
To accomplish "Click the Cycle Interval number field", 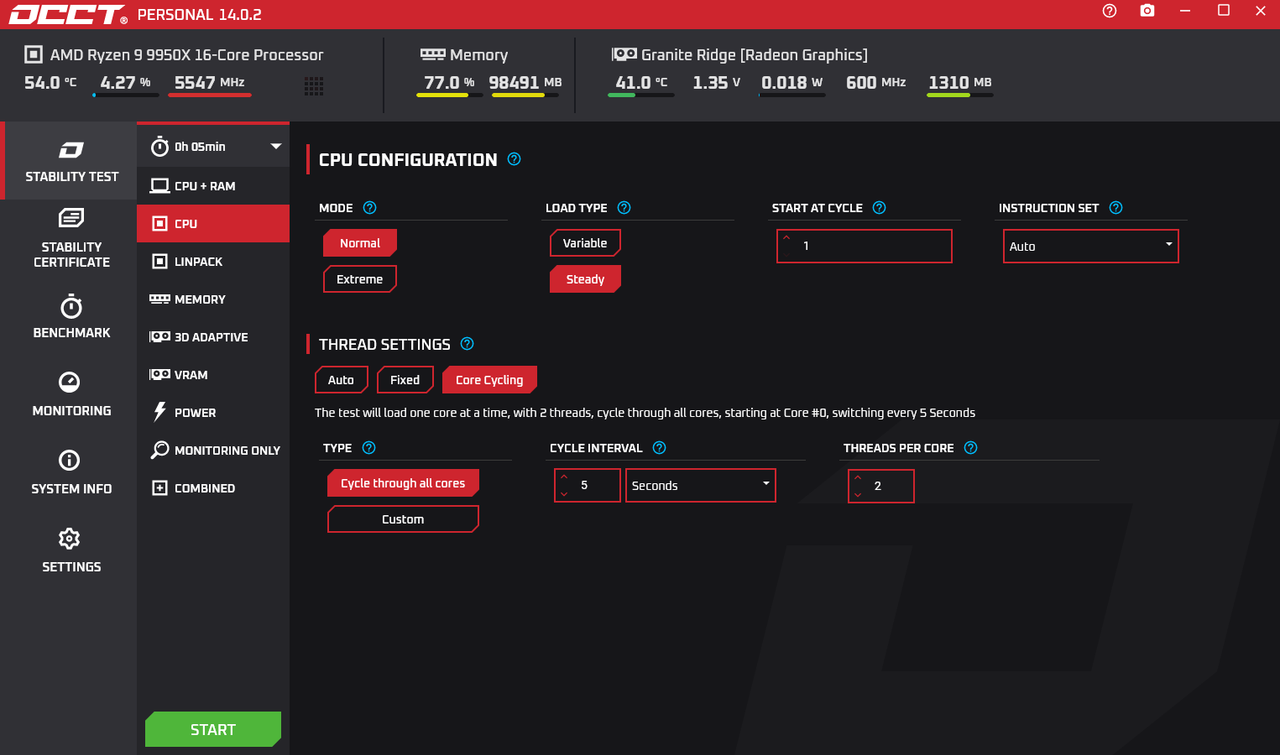I will 587,485.
